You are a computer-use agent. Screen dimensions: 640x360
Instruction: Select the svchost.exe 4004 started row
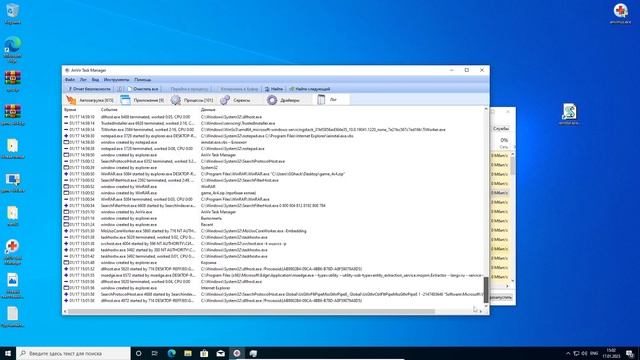273,244
